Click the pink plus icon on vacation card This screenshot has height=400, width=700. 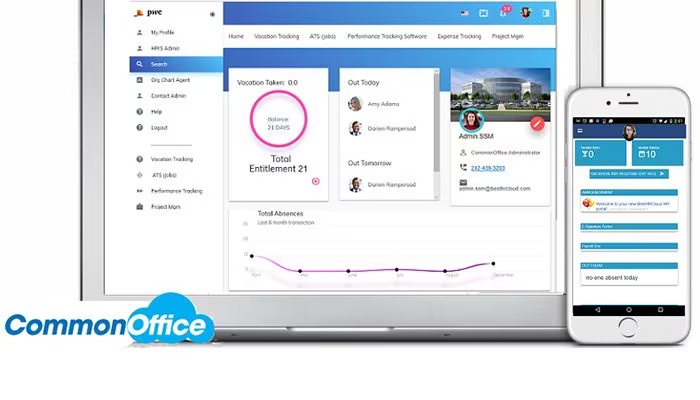tap(316, 181)
